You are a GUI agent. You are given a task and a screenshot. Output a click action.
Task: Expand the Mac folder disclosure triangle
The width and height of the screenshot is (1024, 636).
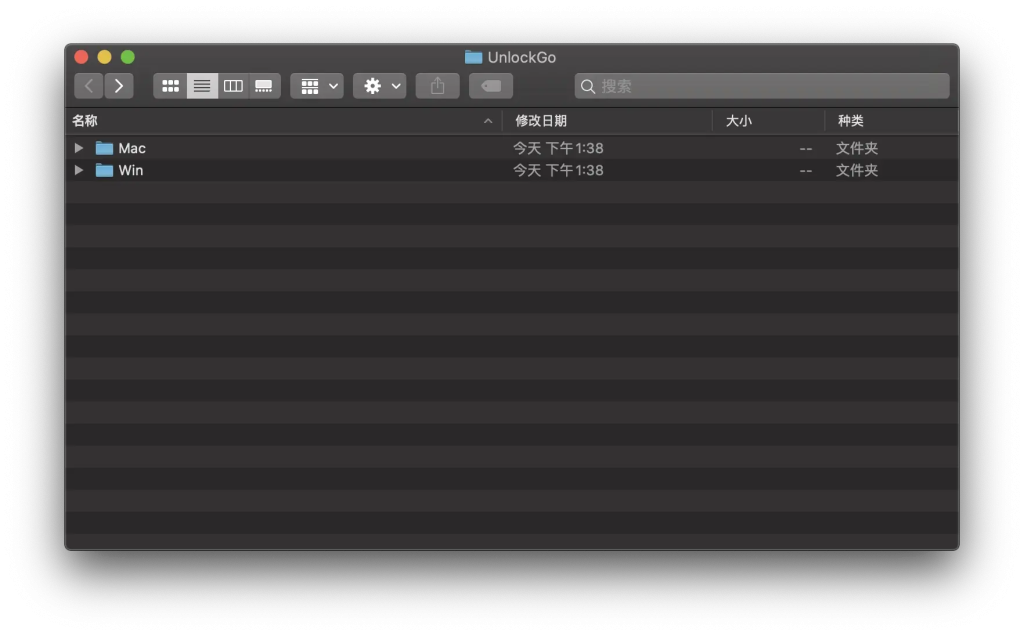[x=79, y=148]
